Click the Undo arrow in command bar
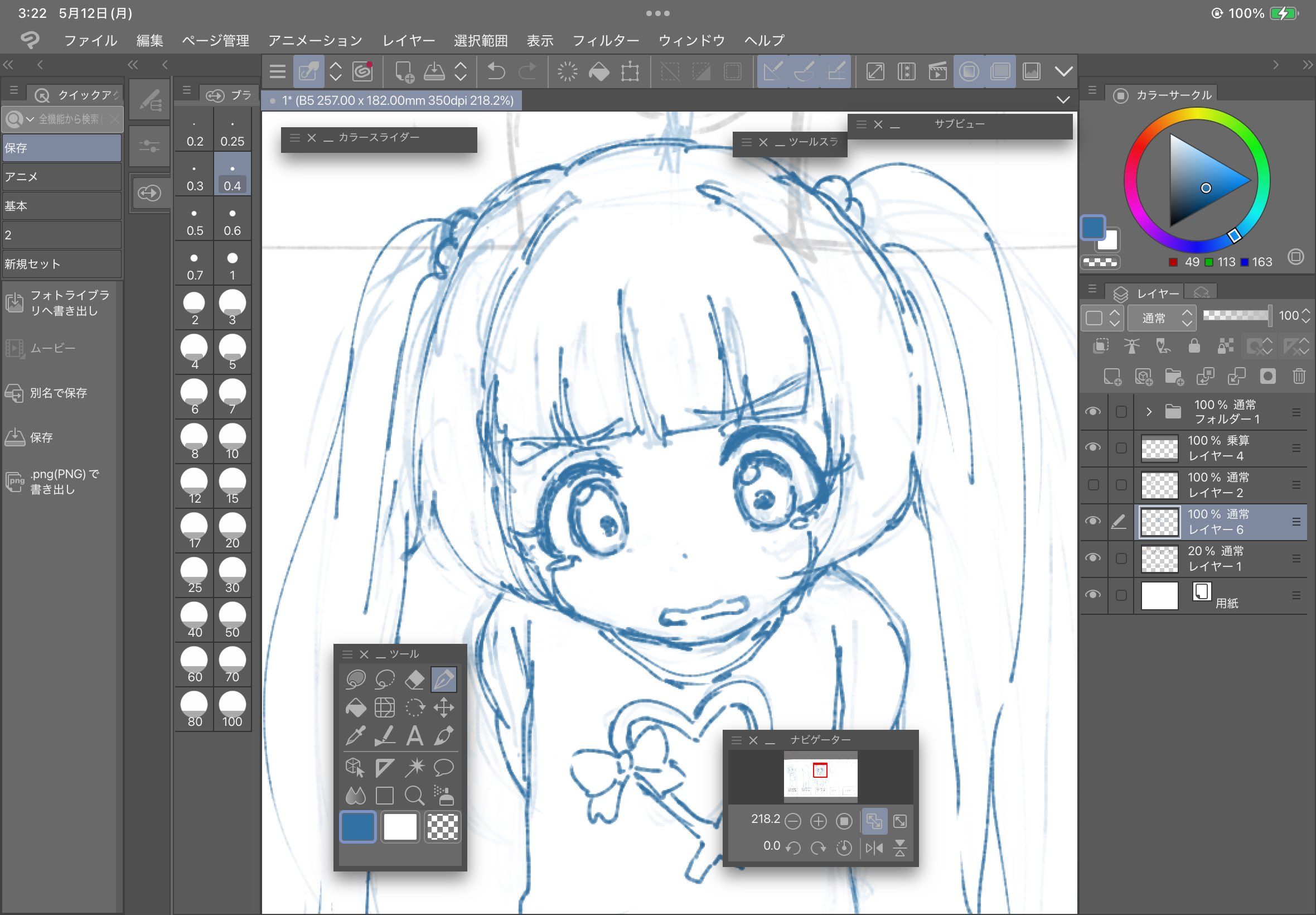 pos(496,71)
